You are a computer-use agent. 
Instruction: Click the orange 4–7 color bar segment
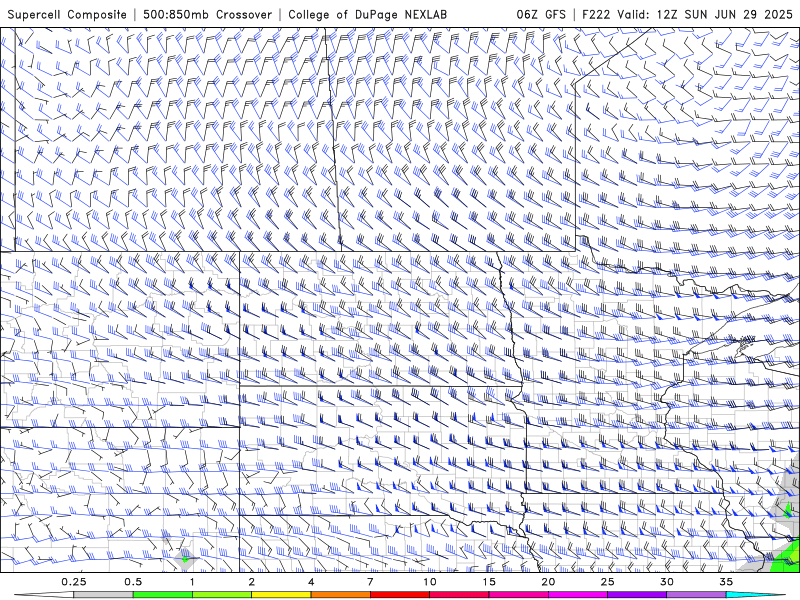(x=340, y=595)
